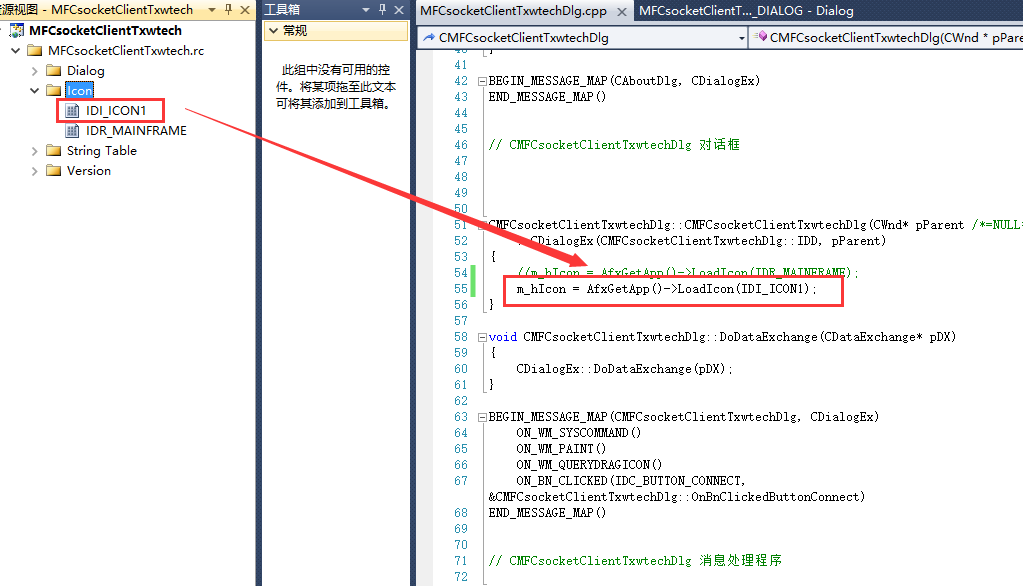Viewport: 1023px width, 586px height.
Task: Close the MFCsocketClientTxwtechDlg.cpp tab
Action: click(x=622, y=12)
